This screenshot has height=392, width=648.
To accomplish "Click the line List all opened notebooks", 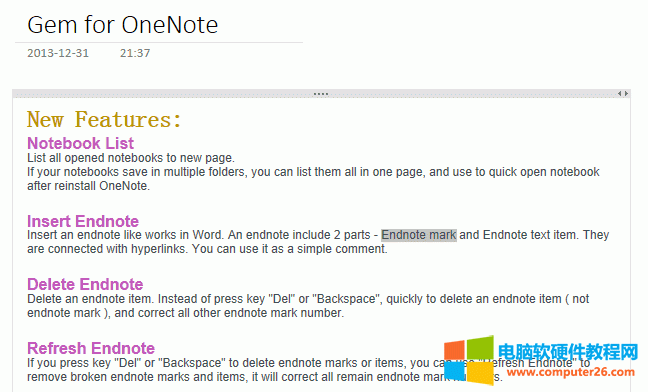I will [131, 158].
